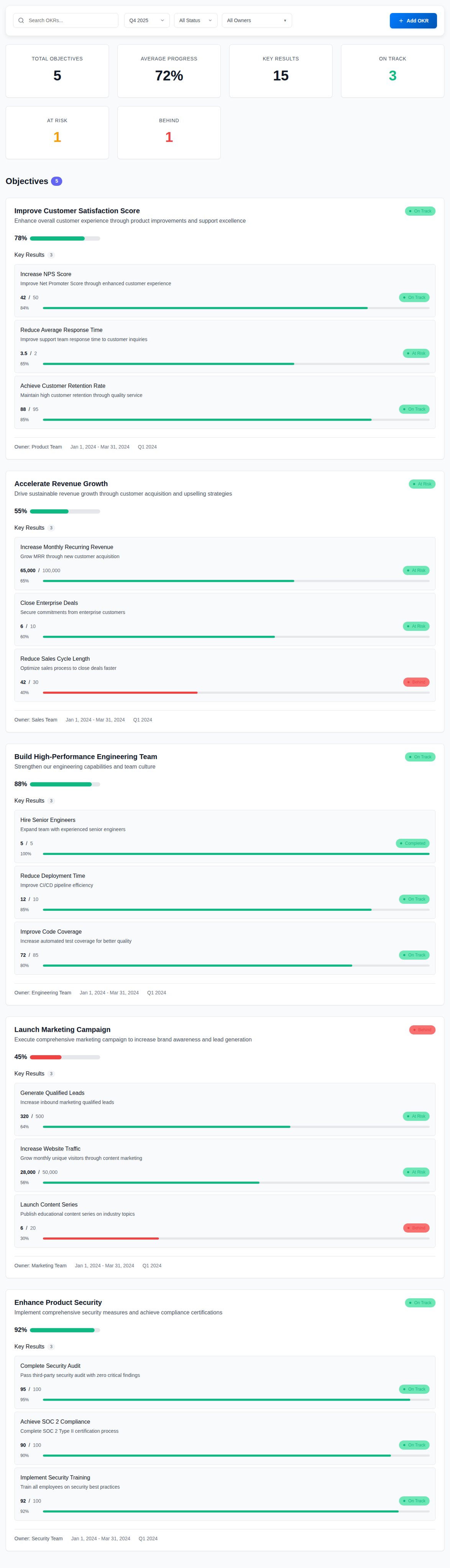Click On Track badge of Customer Satisfaction objective
Viewport: 450px width, 1568px height.
tap(420, 211)
